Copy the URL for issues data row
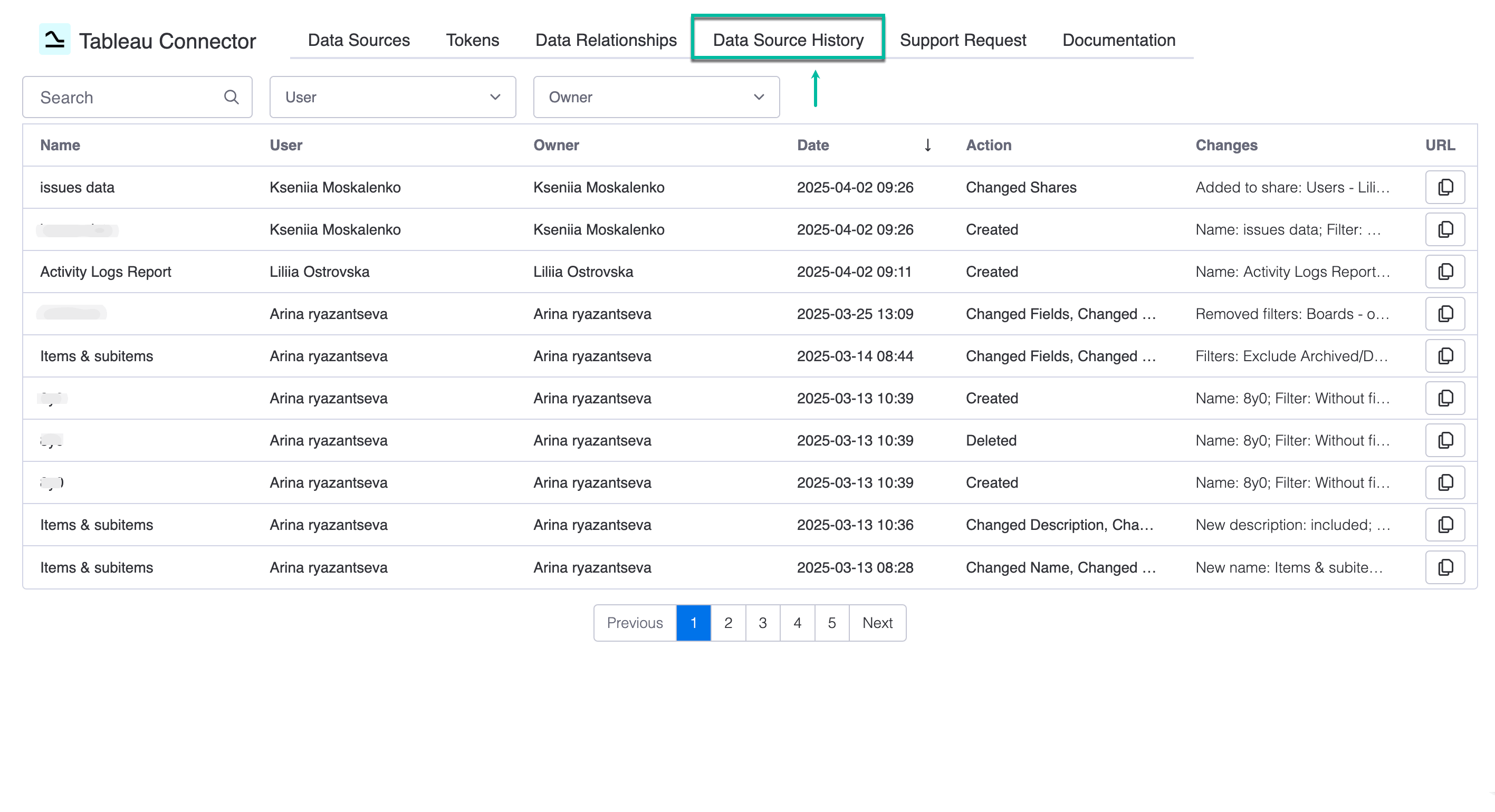This screenshot has width=1495, height=812. (x=1445, y=187)
